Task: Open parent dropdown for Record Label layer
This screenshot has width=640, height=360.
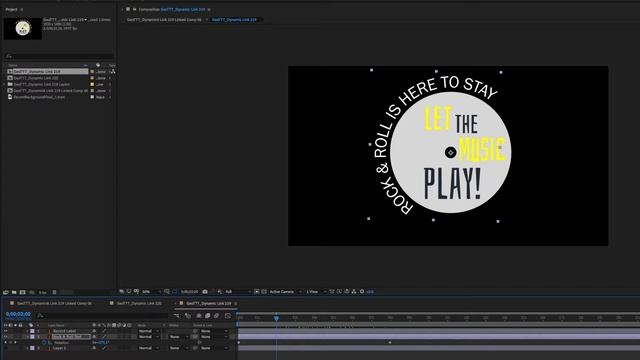Action: tap(213, 331)
